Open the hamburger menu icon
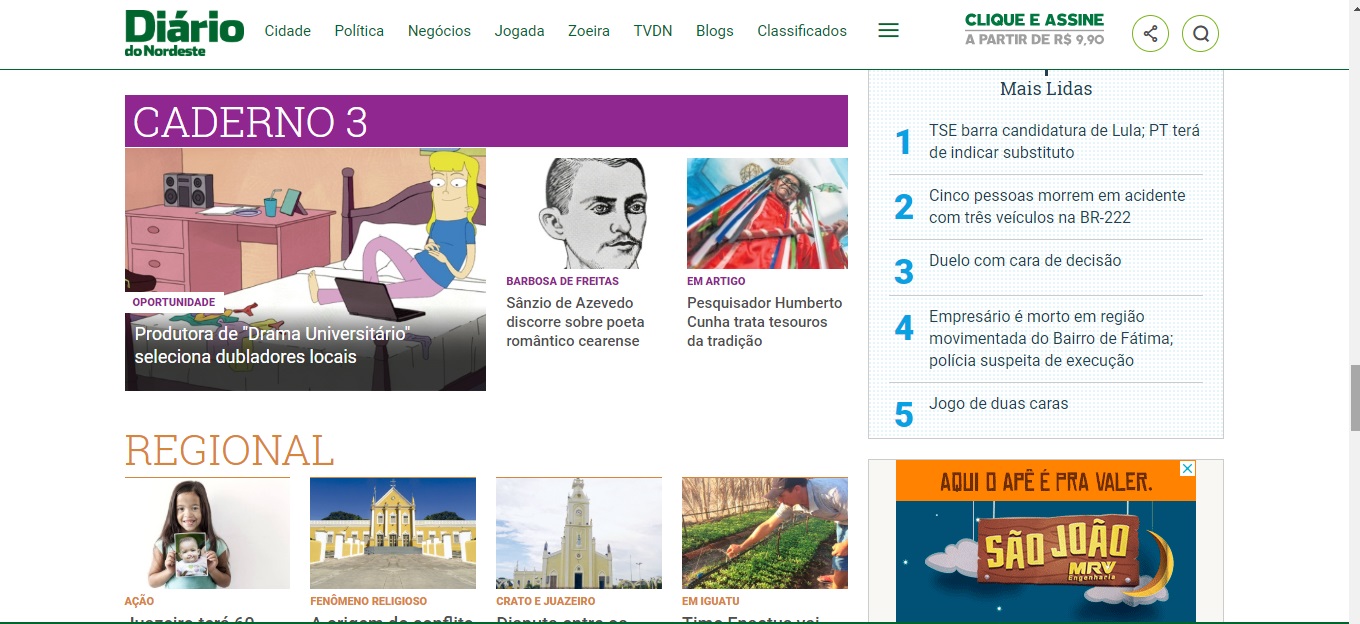Image resolution: width=1360 pixels, height=624 pixels. [888, 31]
